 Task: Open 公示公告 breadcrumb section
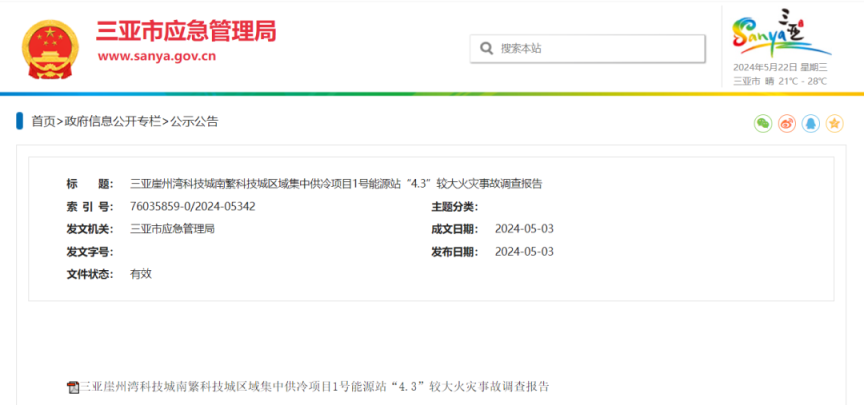193,121
